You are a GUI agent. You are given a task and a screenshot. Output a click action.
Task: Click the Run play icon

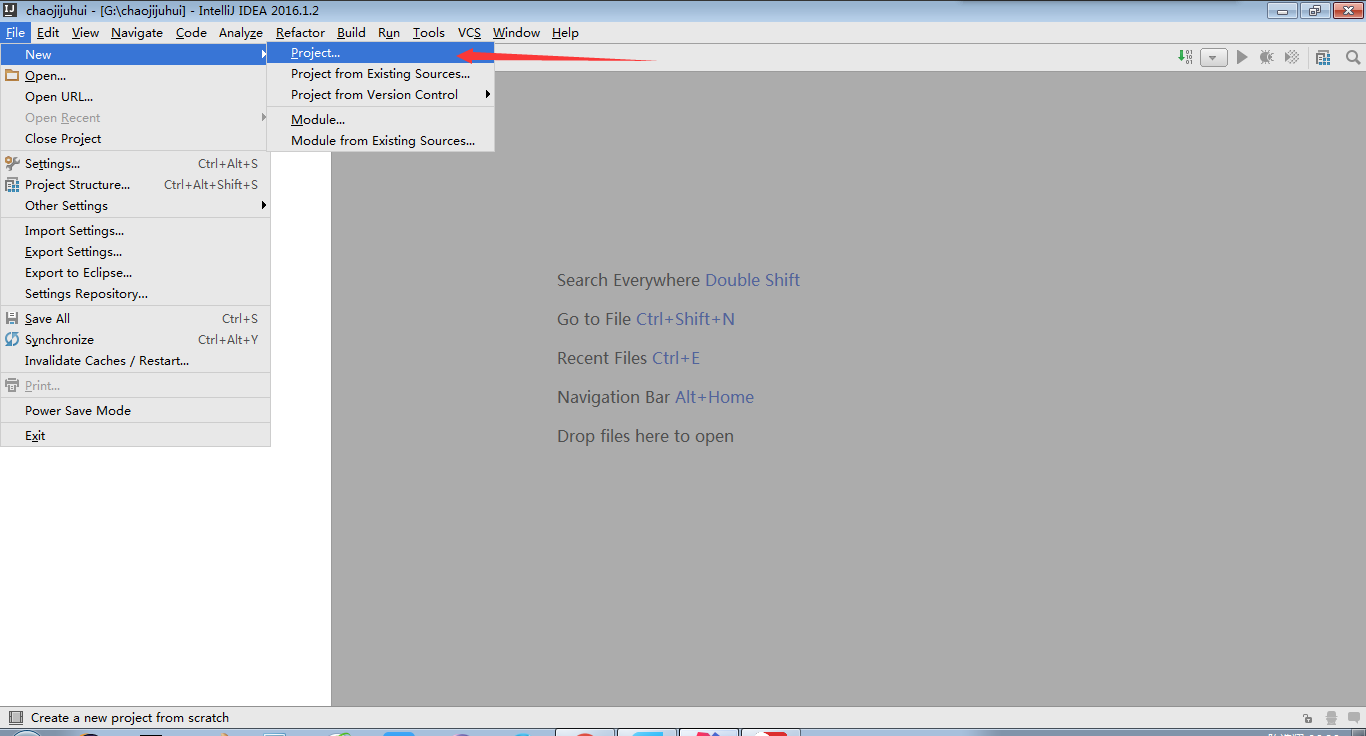1242,58
